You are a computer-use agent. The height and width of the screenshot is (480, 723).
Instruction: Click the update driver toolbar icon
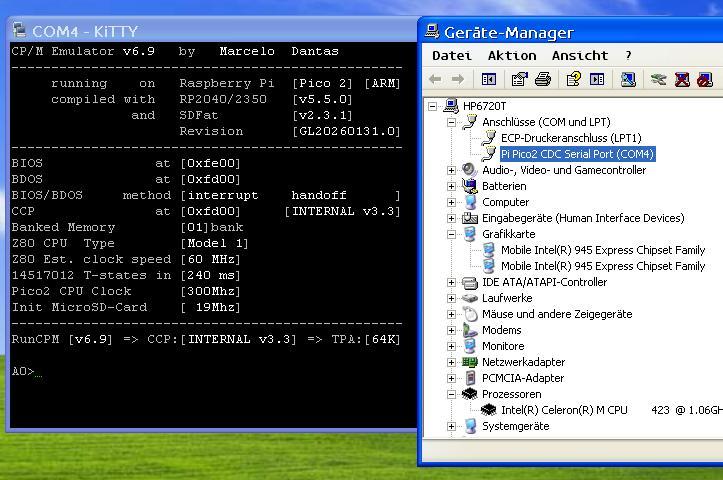(658, 79)
